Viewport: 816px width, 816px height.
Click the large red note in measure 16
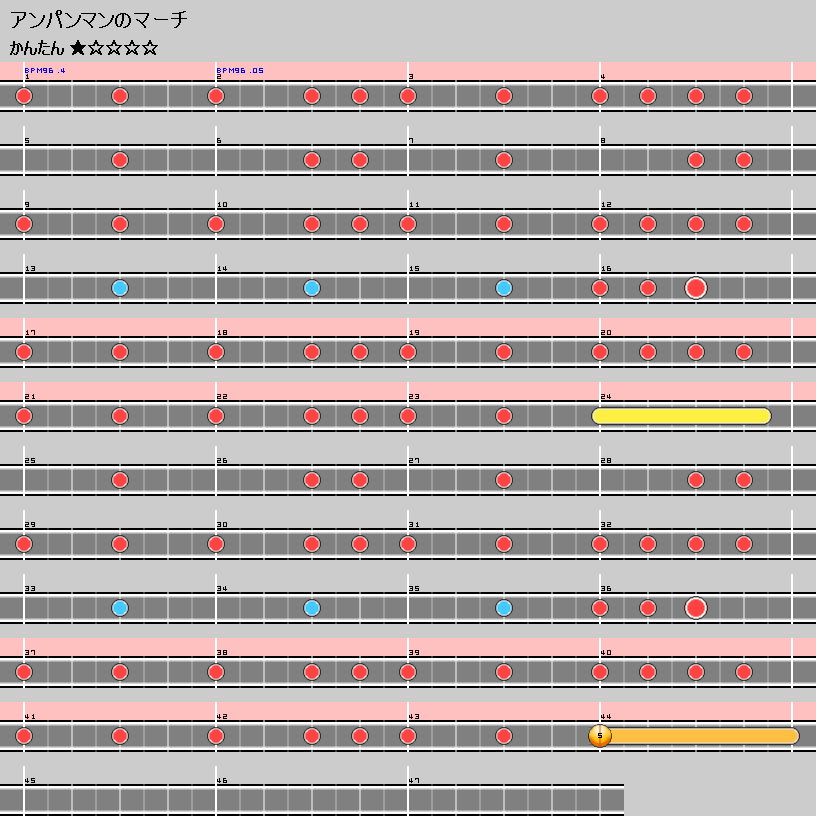[696, 288]
